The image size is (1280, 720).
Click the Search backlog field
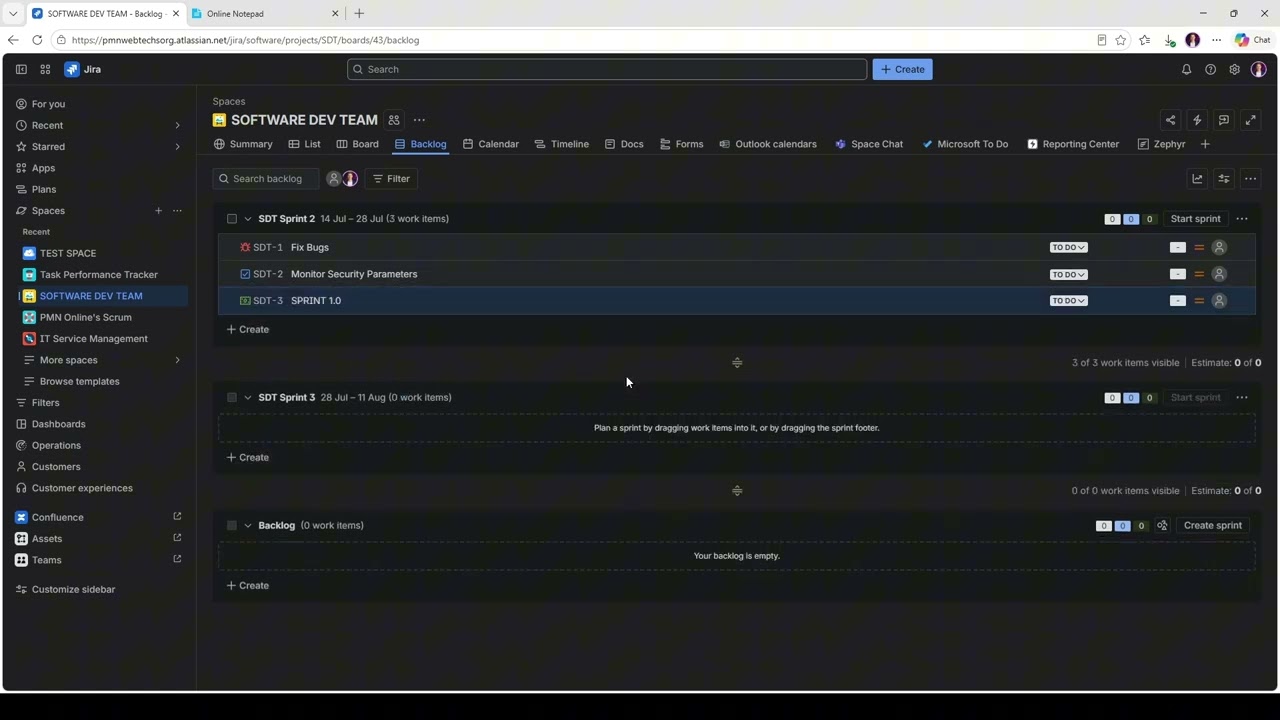tap(266, 179)
